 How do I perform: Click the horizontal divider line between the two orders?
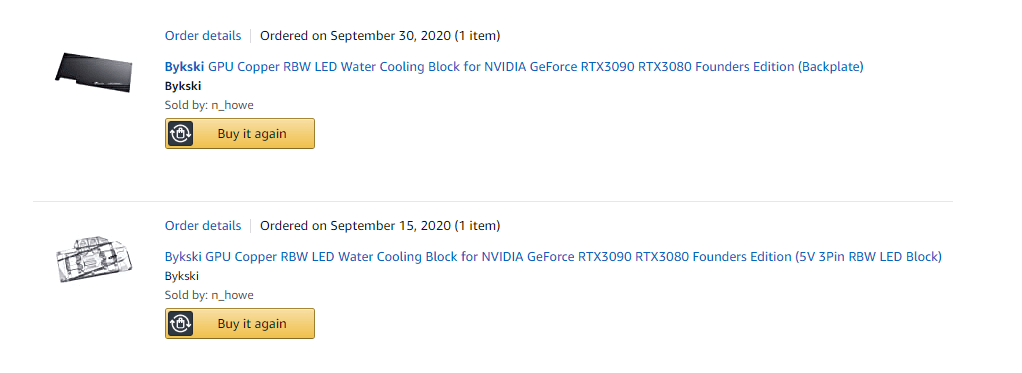click(493, 201)
